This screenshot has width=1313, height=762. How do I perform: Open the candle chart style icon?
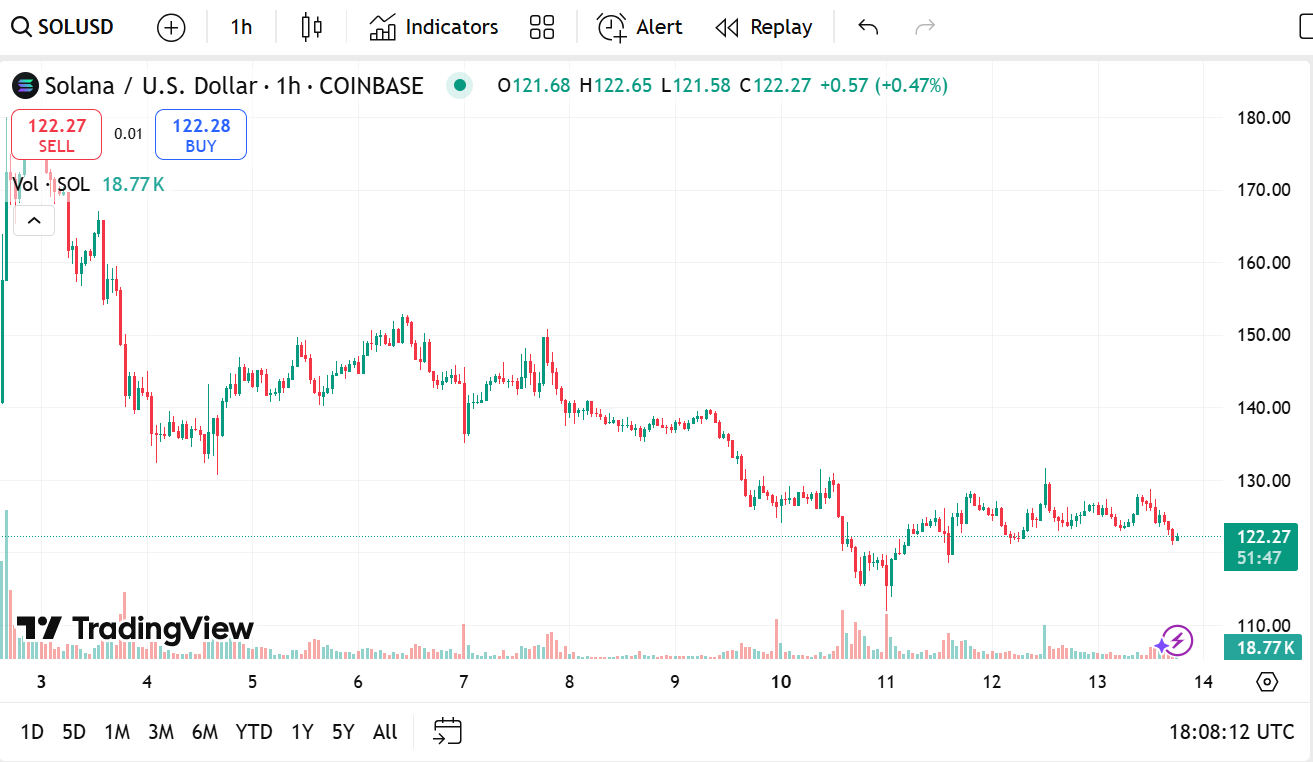tap(310, 27)
